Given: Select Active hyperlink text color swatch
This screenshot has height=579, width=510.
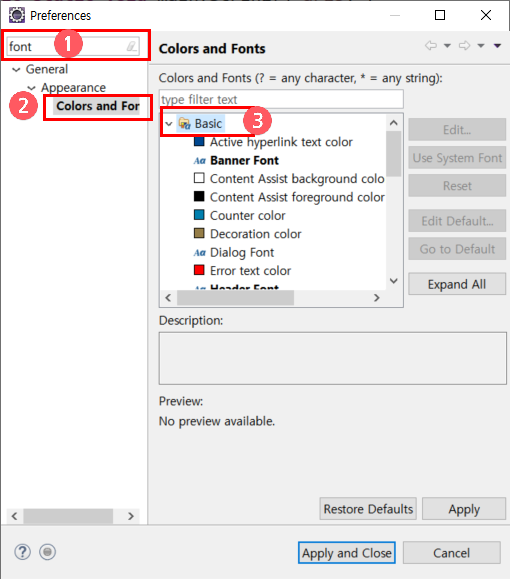Looking at the screenshot, I should pyautogui.click(x=199, y=141).
